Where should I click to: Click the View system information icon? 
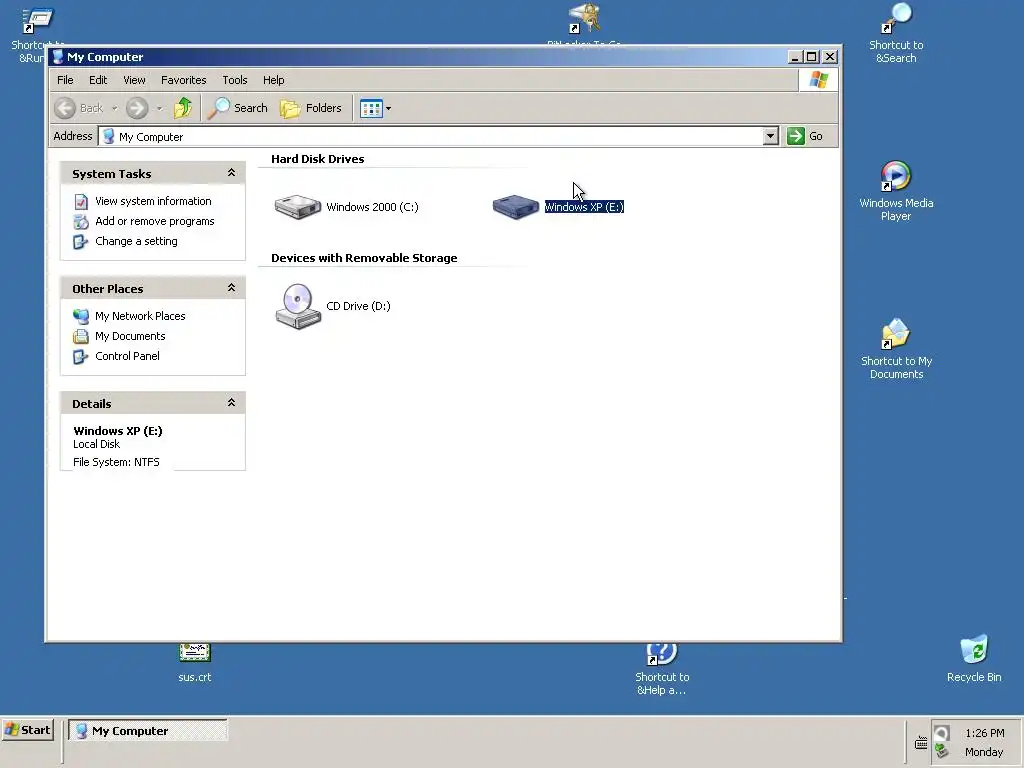point(80,202)
